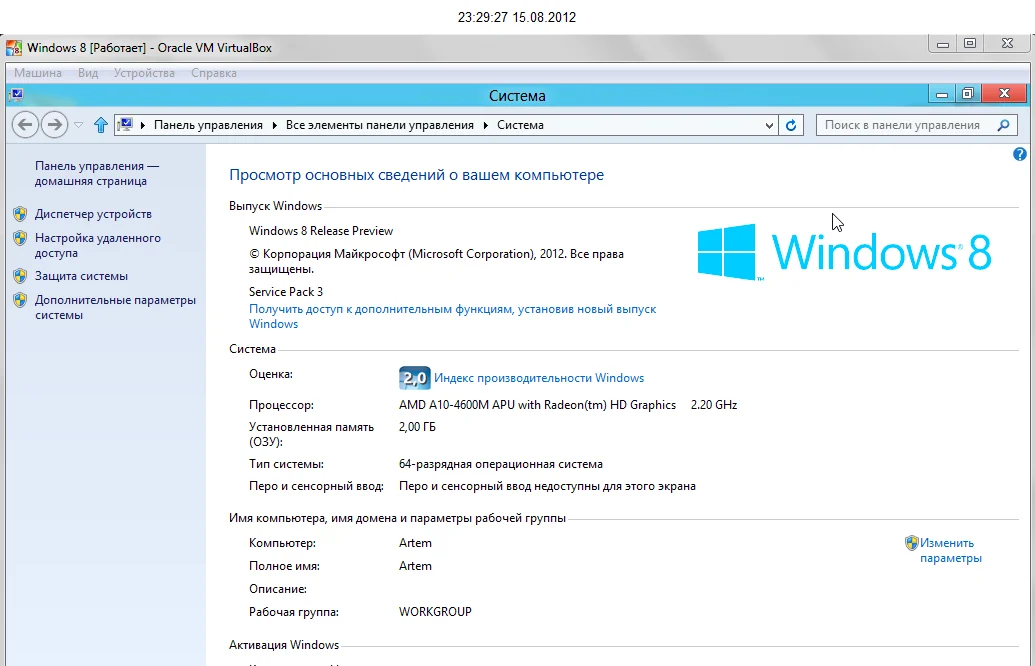
Task: Click Все элементы панели управления breadcrumb
Action: [380, 125]
